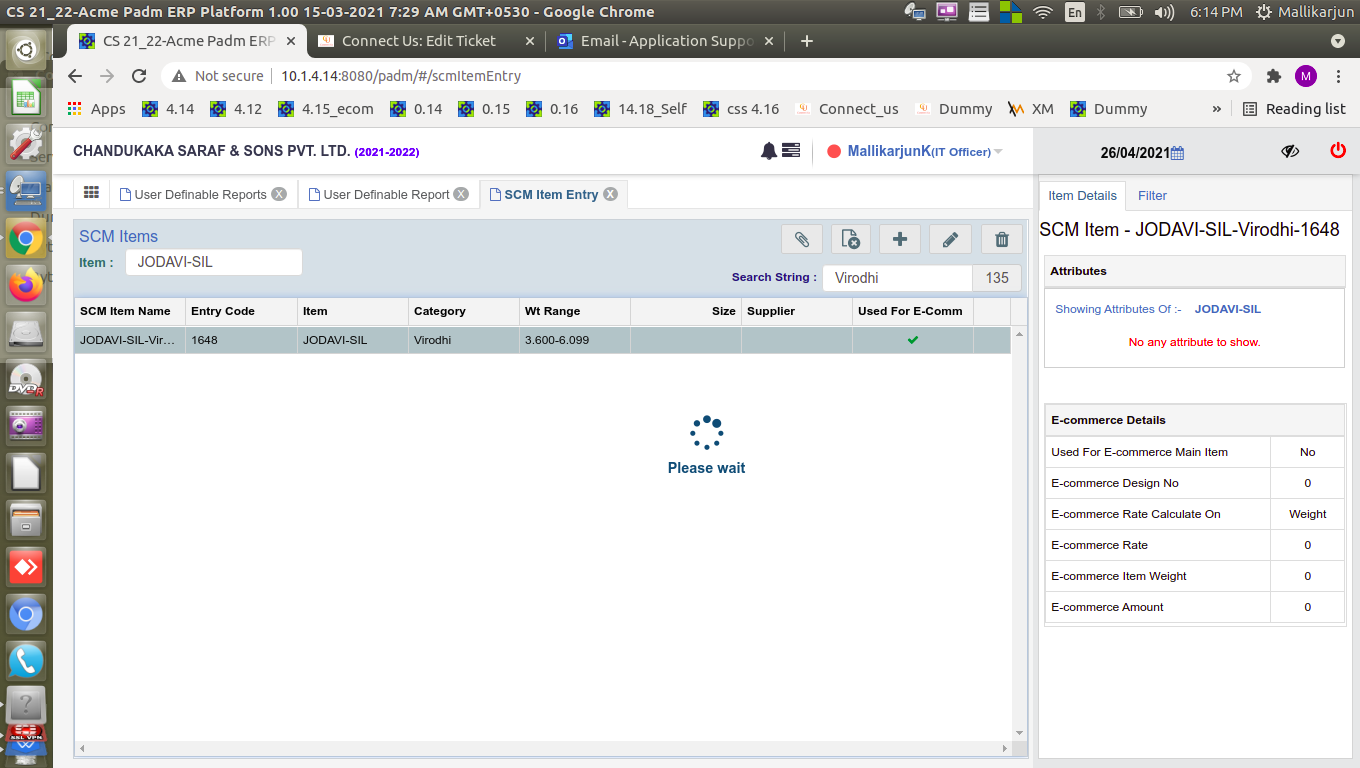This screenshot has height=768, width=1360.
Task: Open the notifications bell icon
Action: 768,151
